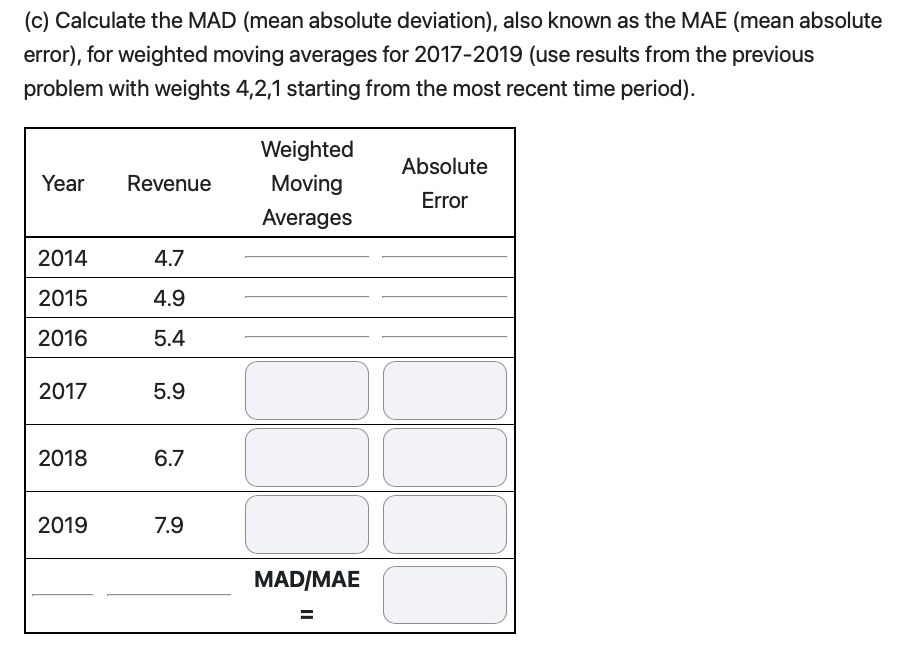The image size is (921, 662).
Task: Select the Revenue column header
Action: pos(168,183)
